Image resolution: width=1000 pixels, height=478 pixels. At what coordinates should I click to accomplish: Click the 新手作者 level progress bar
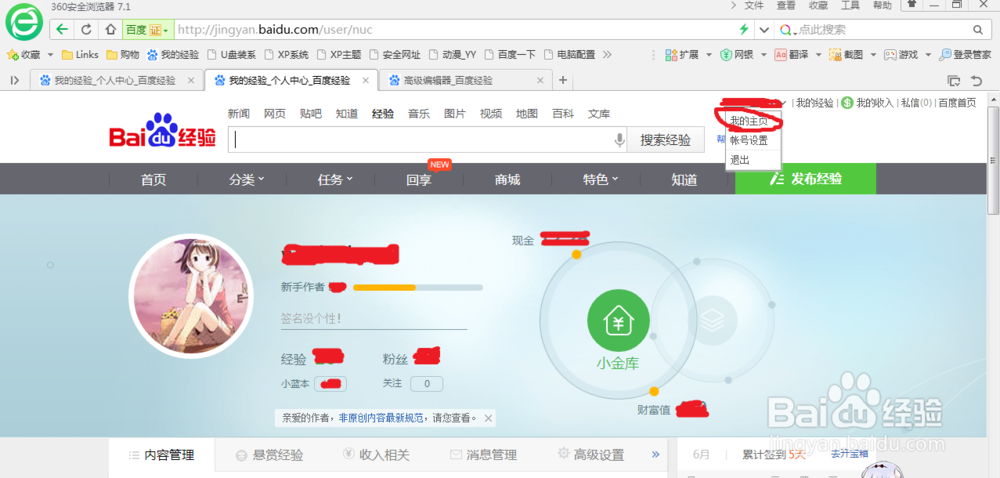pos(418,287)
